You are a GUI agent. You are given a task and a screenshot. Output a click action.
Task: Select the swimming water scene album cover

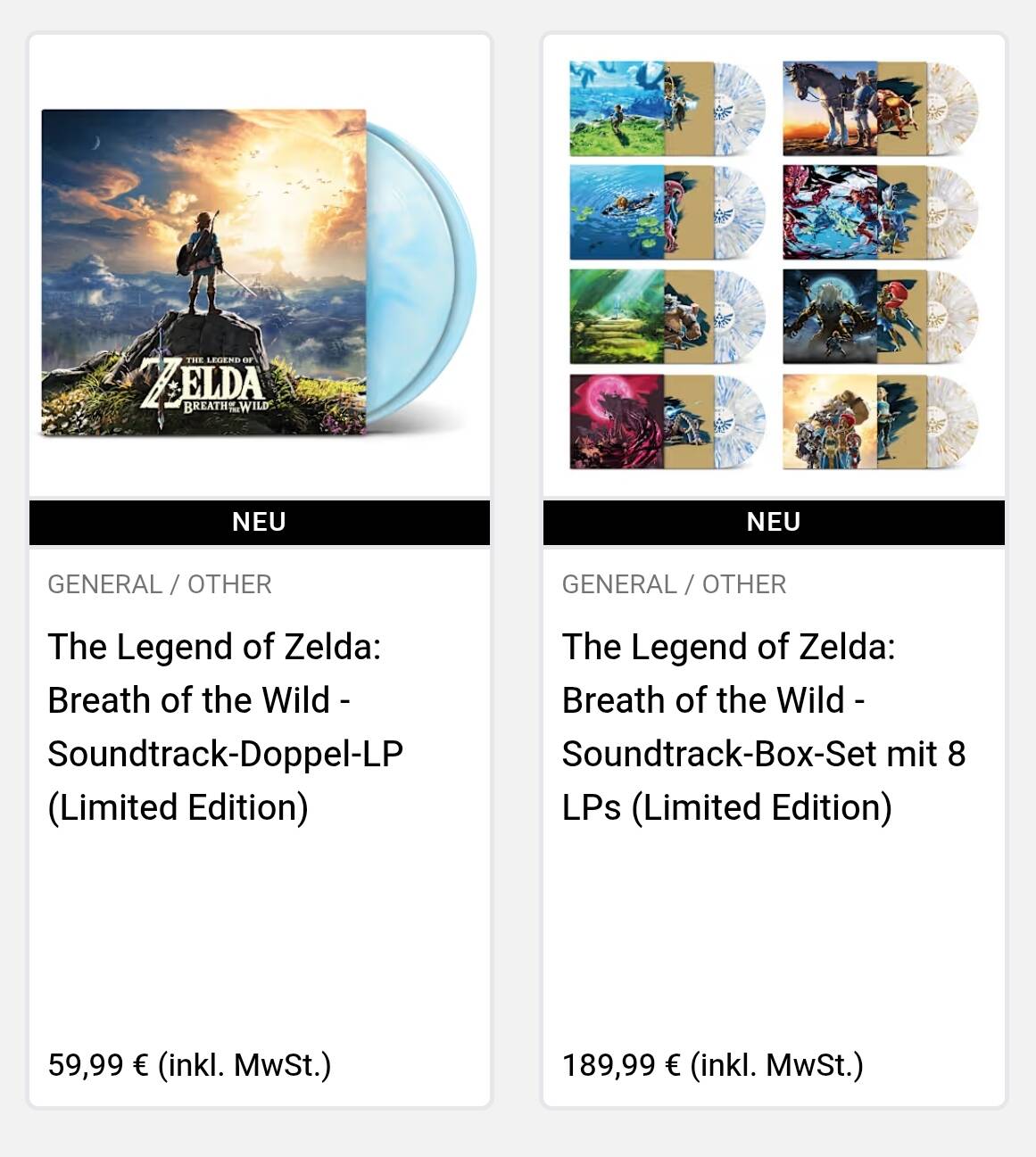click(617, 212)
